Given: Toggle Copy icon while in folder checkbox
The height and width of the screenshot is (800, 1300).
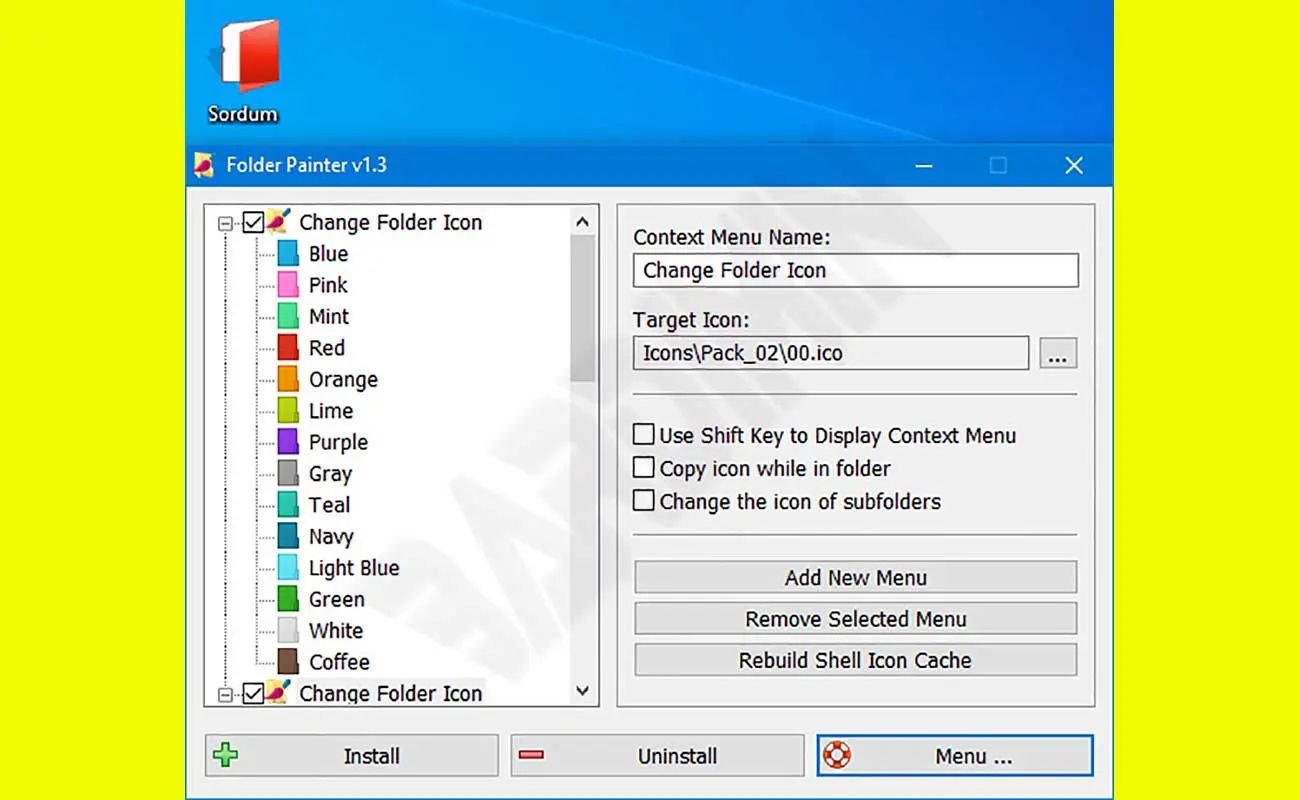Looking at the screenshot, I should (644, 468).
